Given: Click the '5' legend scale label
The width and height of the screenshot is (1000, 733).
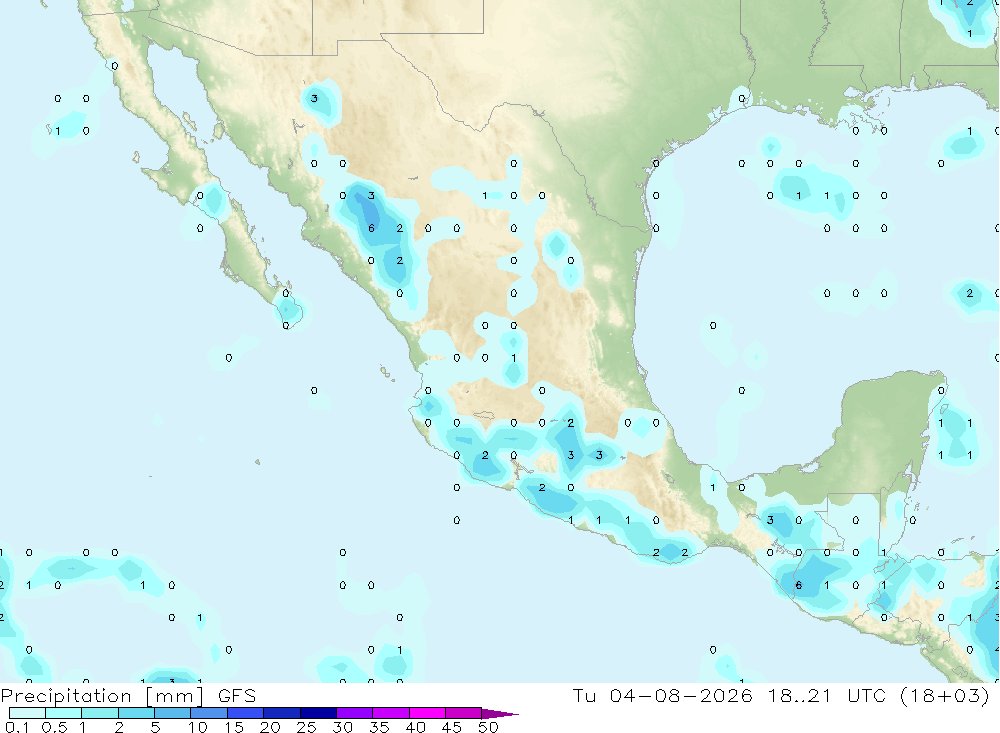Looking at the screenshot, I should pos(155,727).
